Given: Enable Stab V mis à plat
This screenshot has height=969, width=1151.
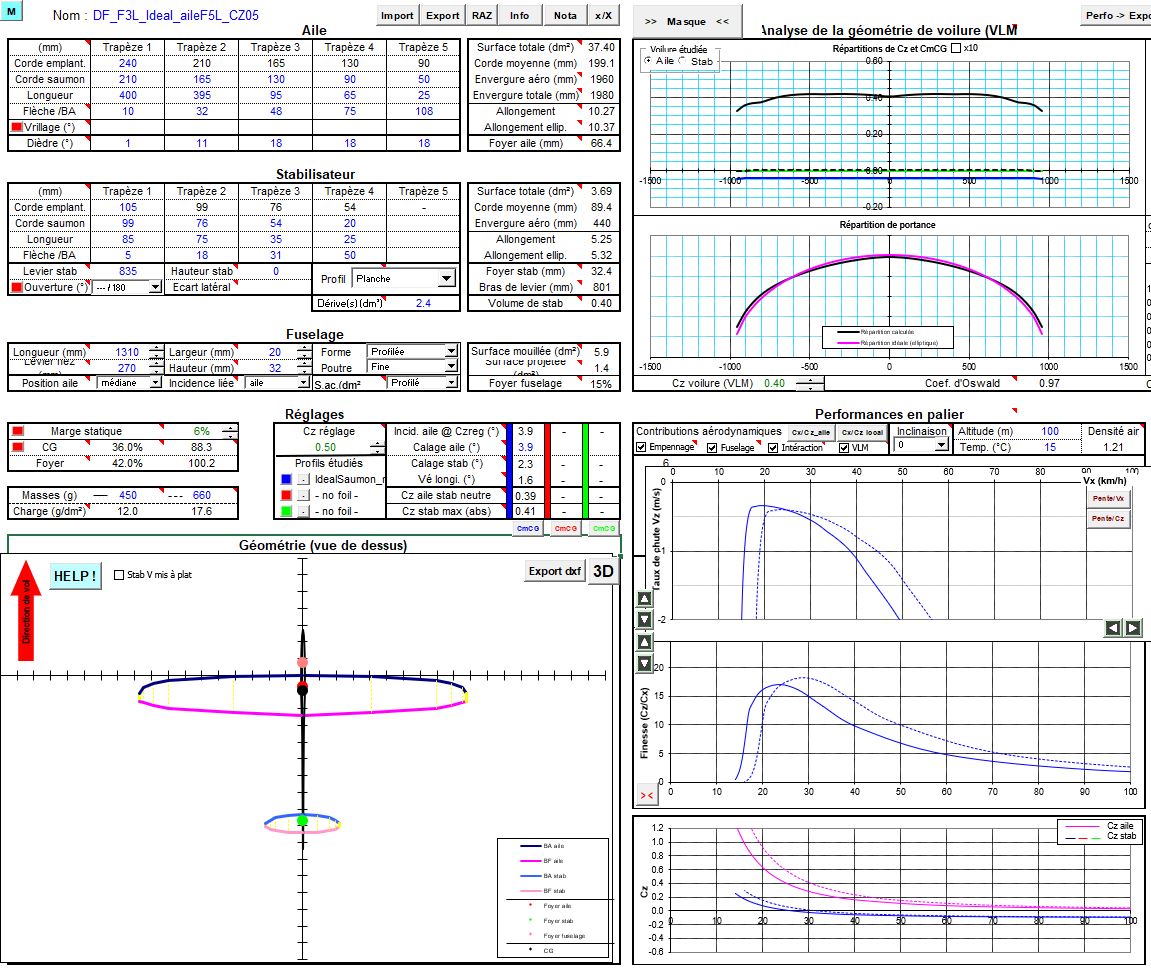Looking at the screenshot, I should click(119, 575).
